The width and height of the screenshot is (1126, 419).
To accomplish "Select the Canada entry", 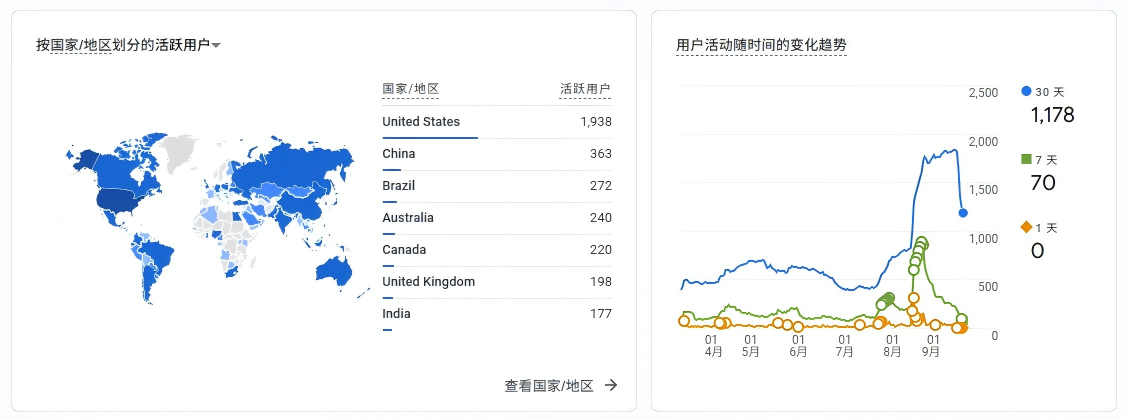I will [x=497, y=250].
